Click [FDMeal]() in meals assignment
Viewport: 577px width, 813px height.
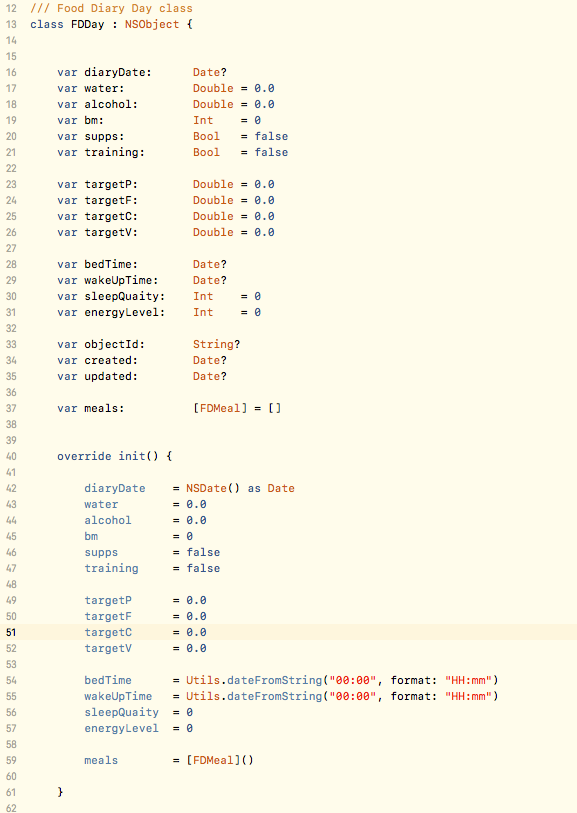point(220,761)
